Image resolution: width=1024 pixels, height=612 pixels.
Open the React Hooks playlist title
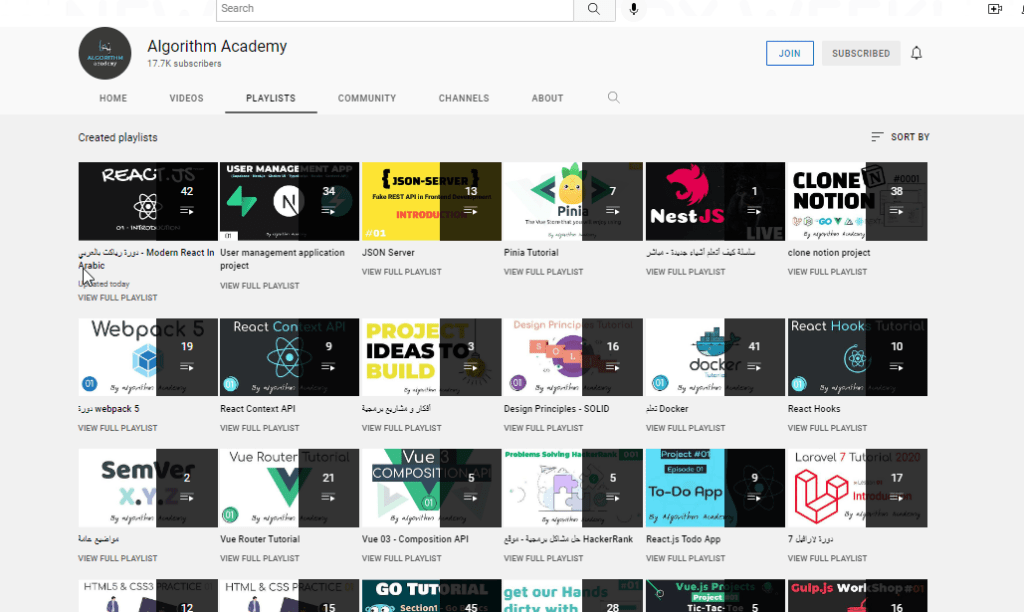pos(814,409)
